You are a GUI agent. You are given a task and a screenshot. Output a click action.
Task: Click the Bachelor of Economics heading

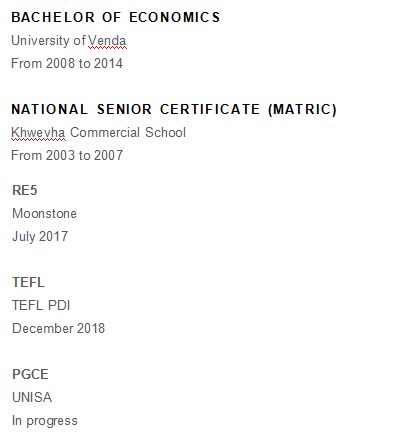coord(116,17)
